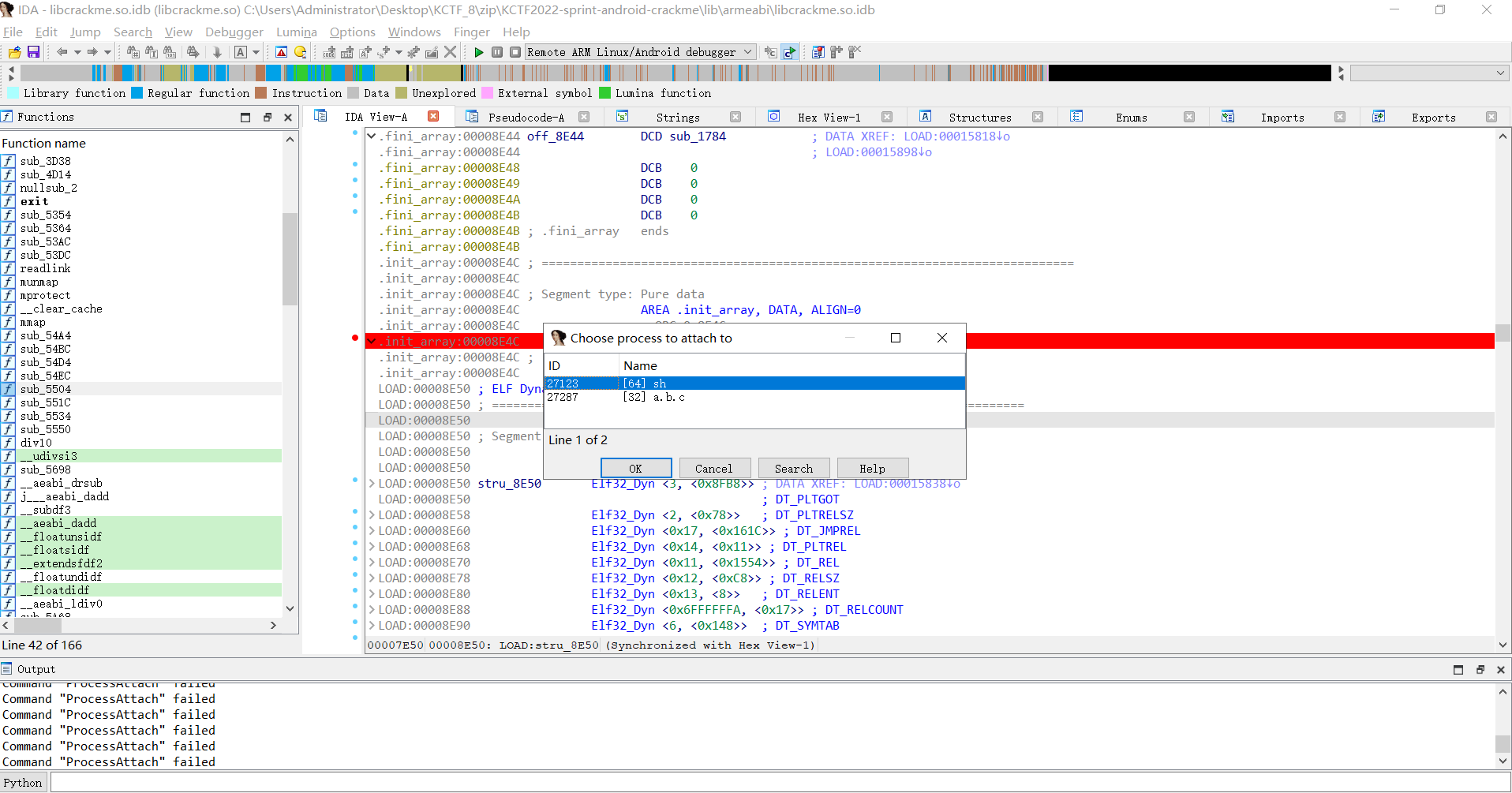Jump forward with the right arrow icon
This screenshot has height=793, width=1512.
(92, 52)
